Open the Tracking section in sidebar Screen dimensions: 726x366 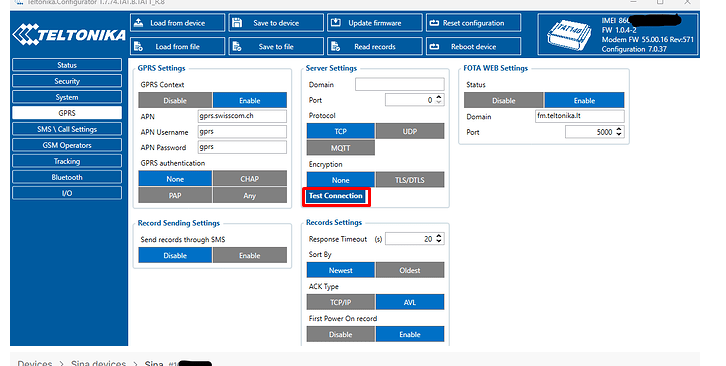pos(67,161)
